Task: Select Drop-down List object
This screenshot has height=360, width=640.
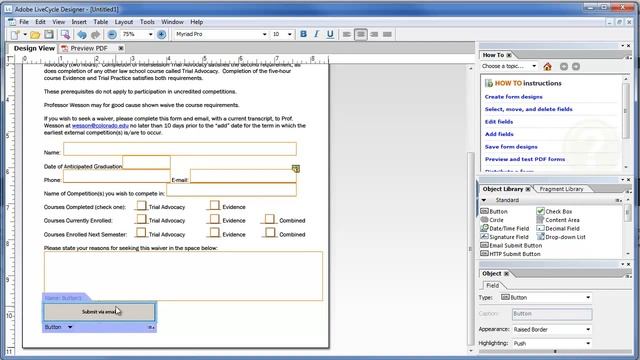Action: tap(561, 237)
